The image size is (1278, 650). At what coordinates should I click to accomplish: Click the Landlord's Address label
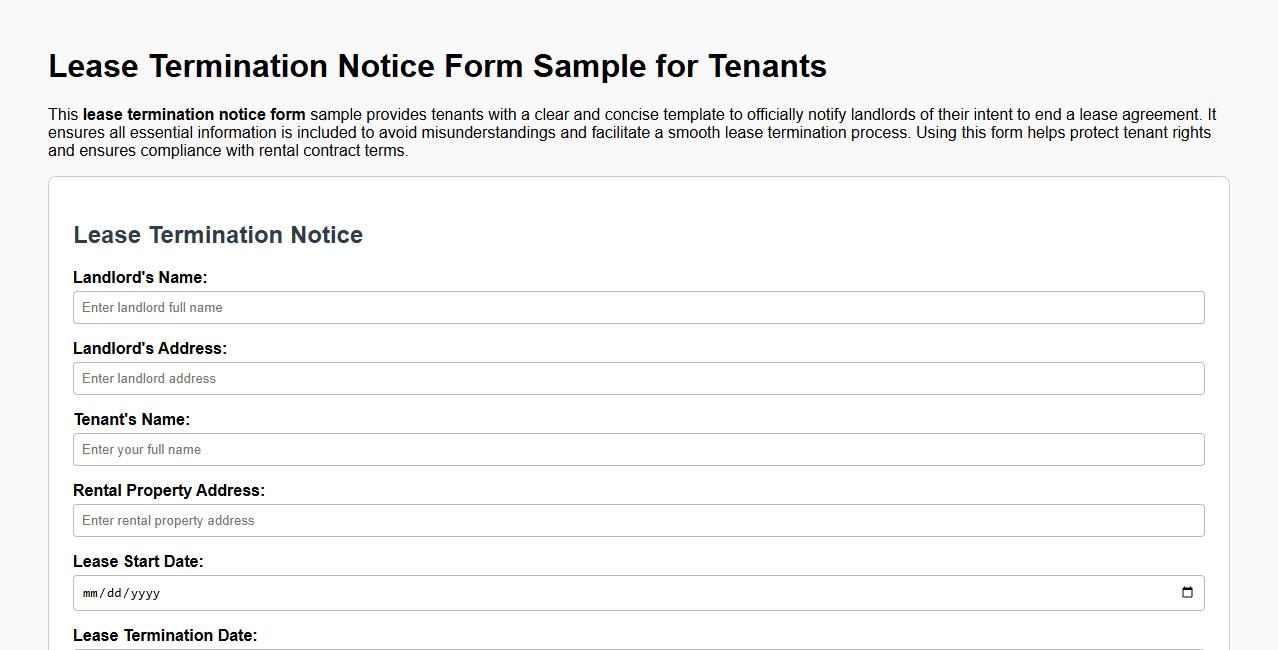click(x=150, y=348)
